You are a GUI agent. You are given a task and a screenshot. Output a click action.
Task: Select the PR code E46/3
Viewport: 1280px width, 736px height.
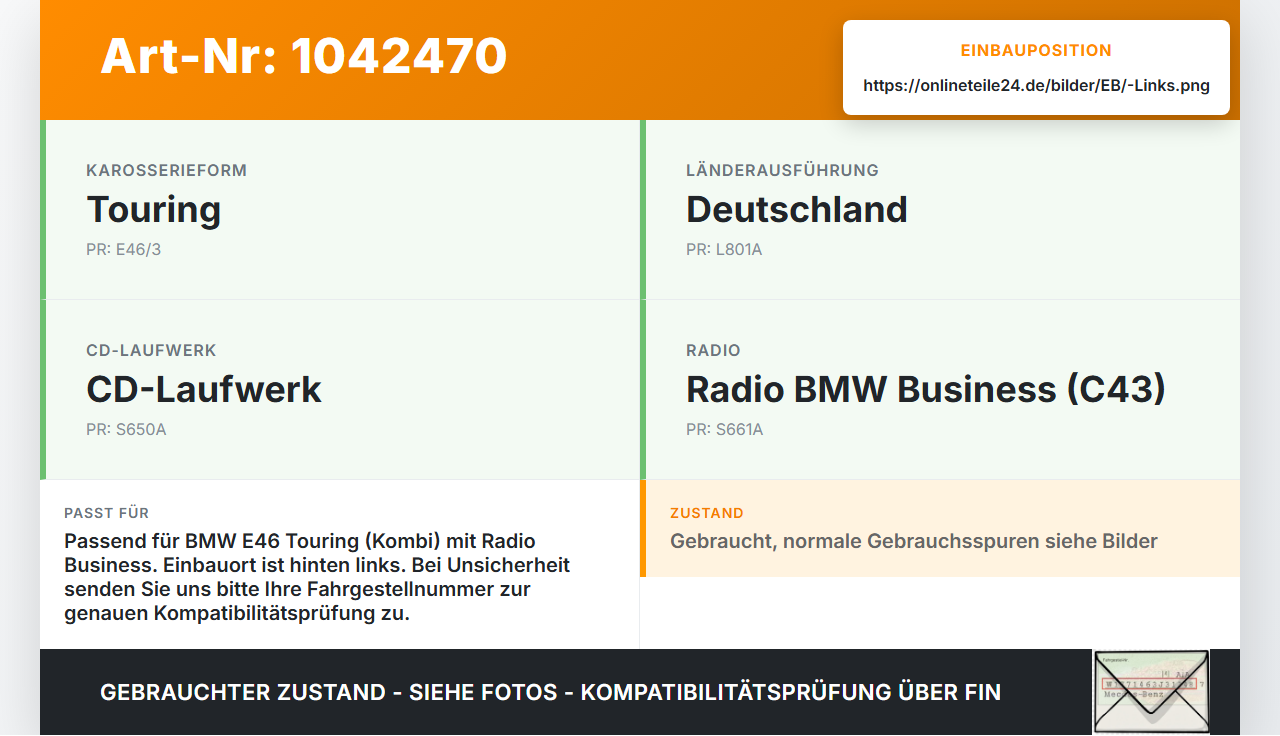point(123,250)
